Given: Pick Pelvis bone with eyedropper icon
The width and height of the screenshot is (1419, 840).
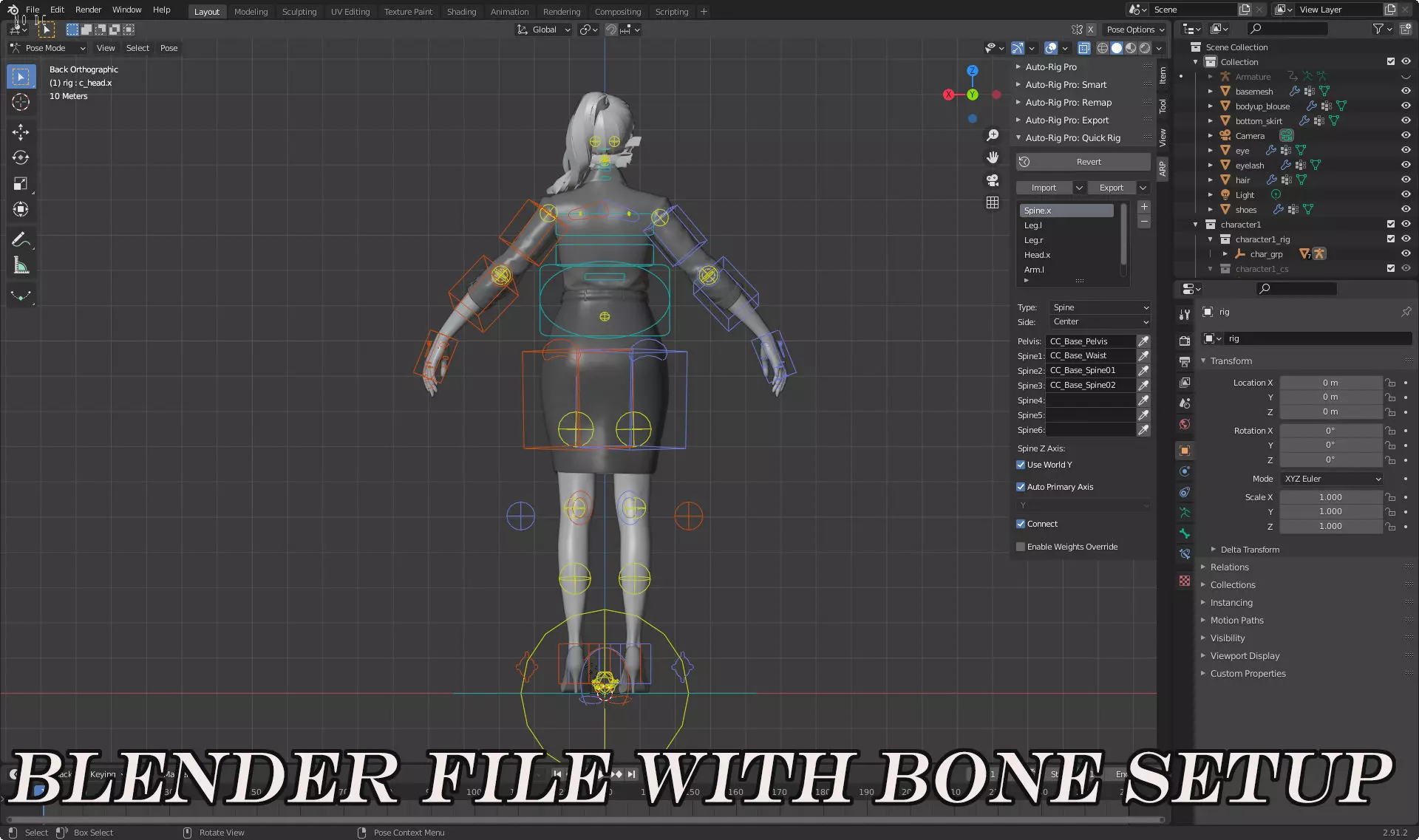Looking at the screenshot, I should [1143, 341].
